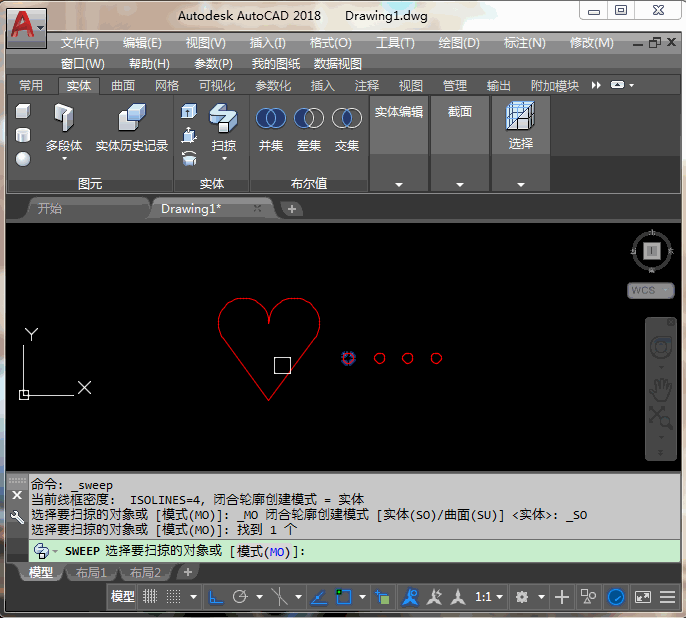Open the 修改(M) menu
Viewport: 686px width, 618px height.
coord(592,43)
